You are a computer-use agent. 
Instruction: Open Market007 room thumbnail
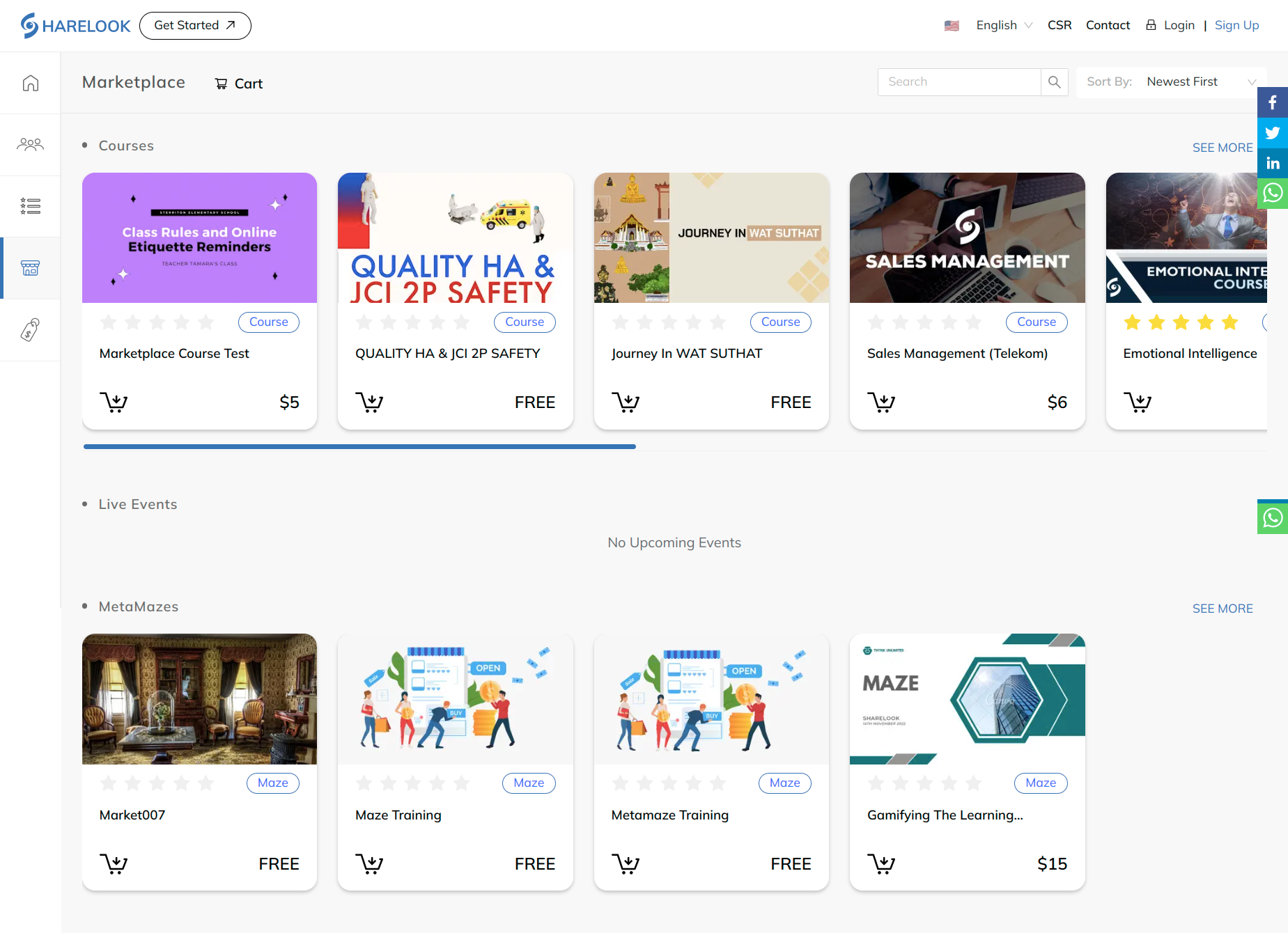pos(199,699)
